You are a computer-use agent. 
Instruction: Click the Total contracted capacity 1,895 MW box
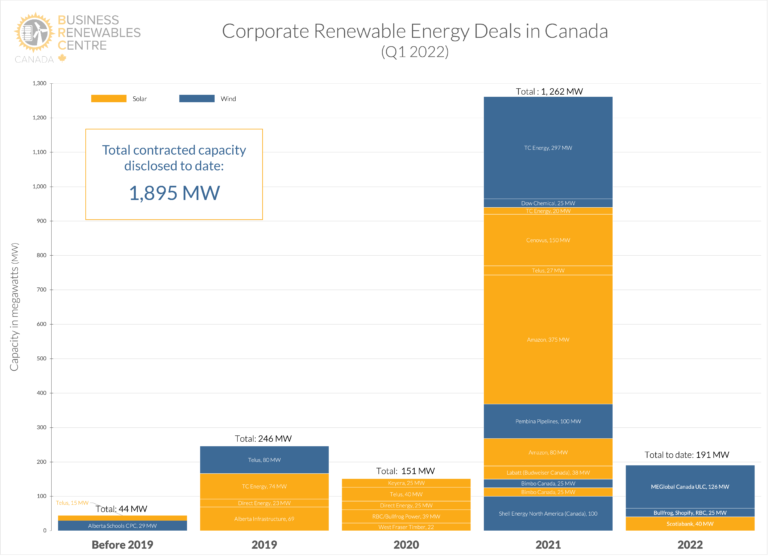[x=174, y=173]
